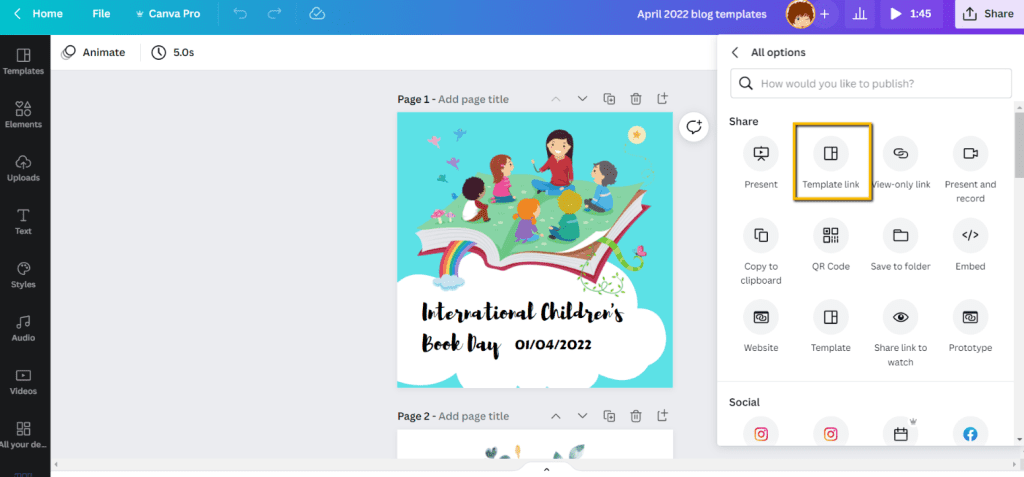Move Page 1 up with chevron

click(x=556, y=99)
